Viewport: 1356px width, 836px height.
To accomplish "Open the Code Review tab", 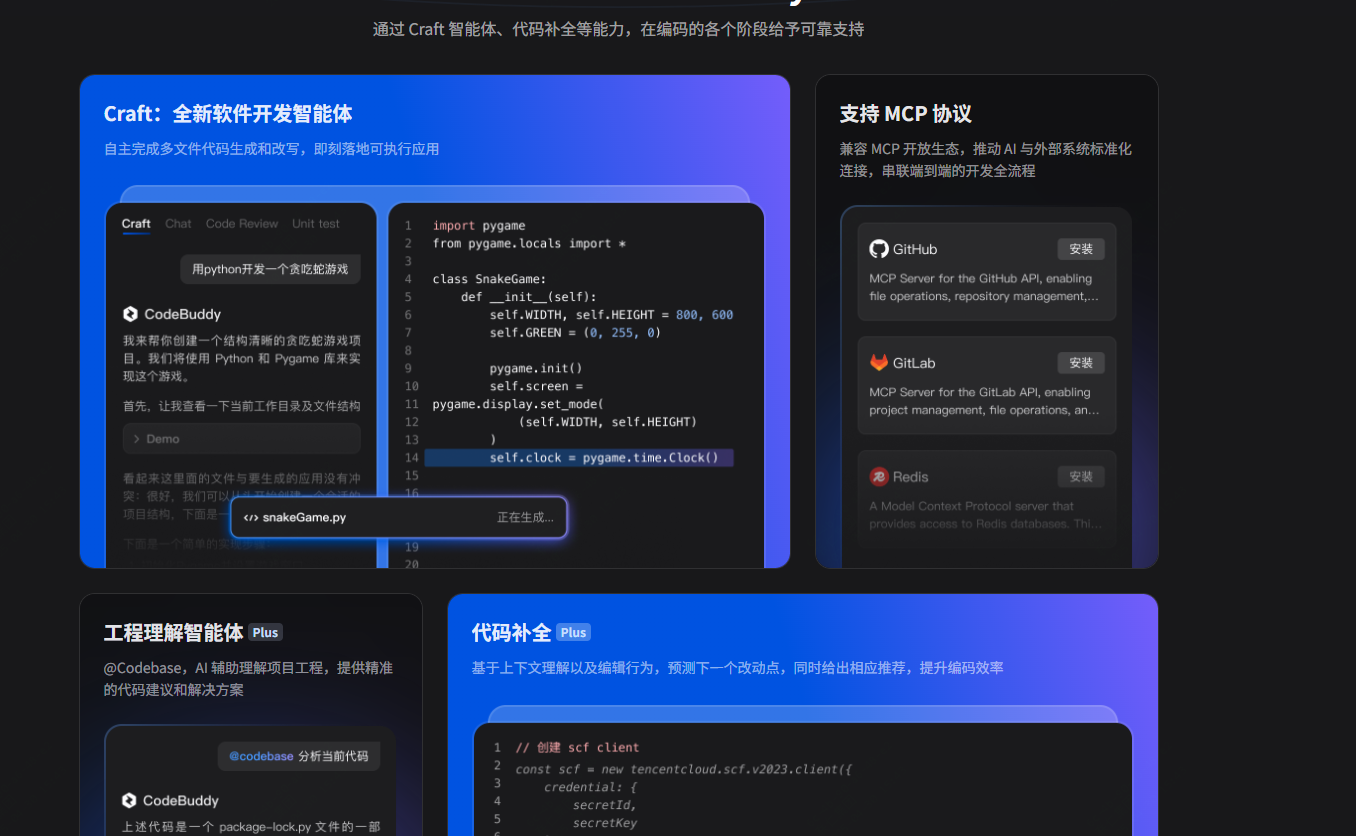I will tap(242, 224).
